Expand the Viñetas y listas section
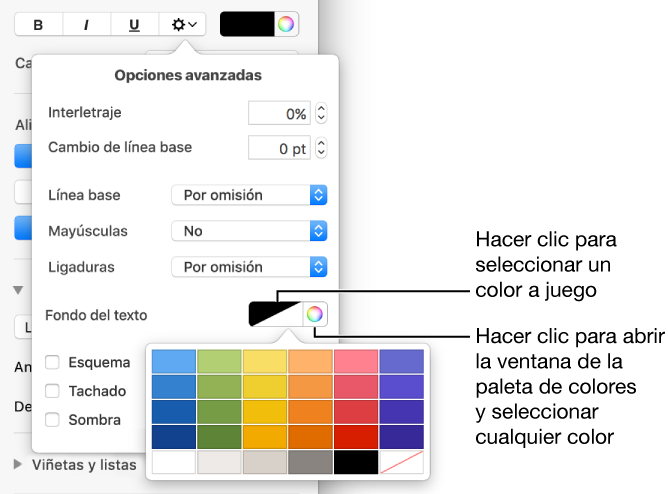Screen dimensions: 668x494 (17, 464)
